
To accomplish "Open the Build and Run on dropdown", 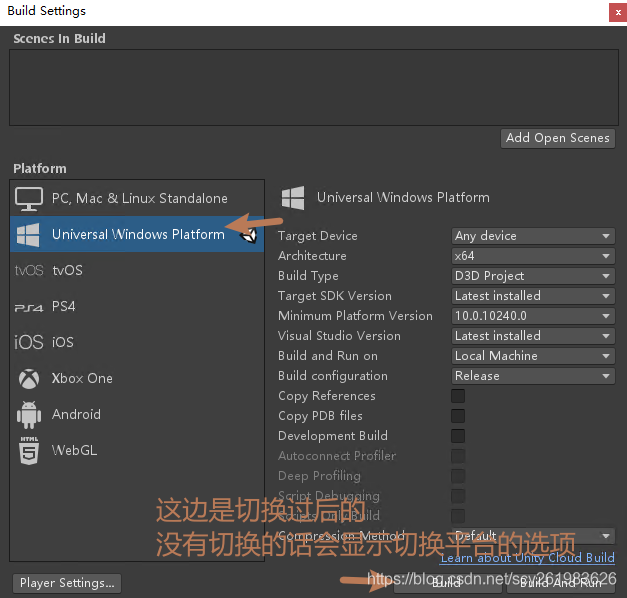I will click(533, 356).
